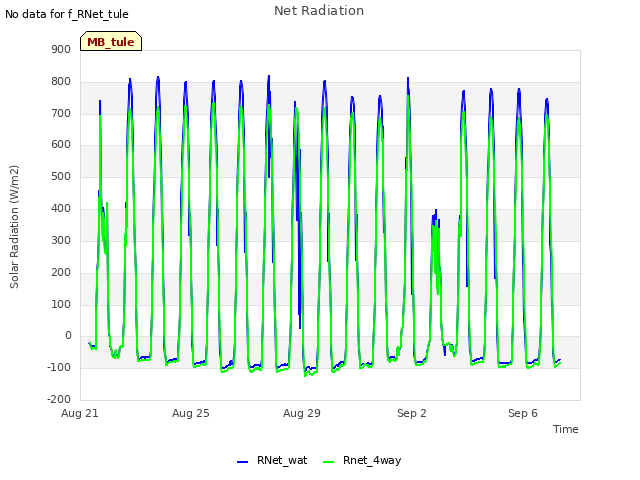Viewport: 640px width, 480px height.
Task: Click the blue RNet_wat legend color marker
Action: click(x=242, y=462)
